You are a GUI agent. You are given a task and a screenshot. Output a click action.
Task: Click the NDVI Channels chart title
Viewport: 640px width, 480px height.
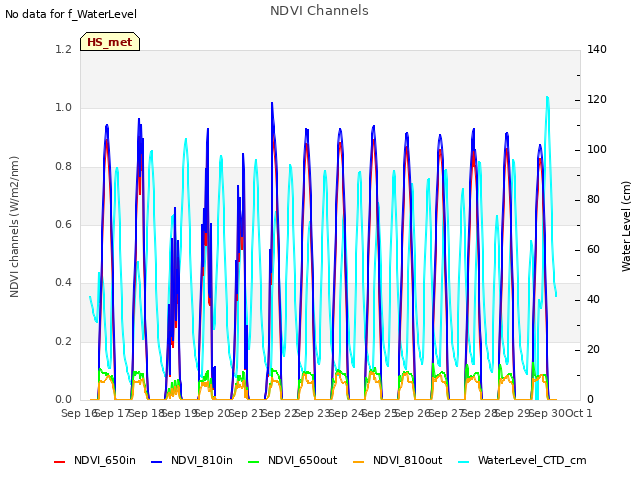[319, 11]
